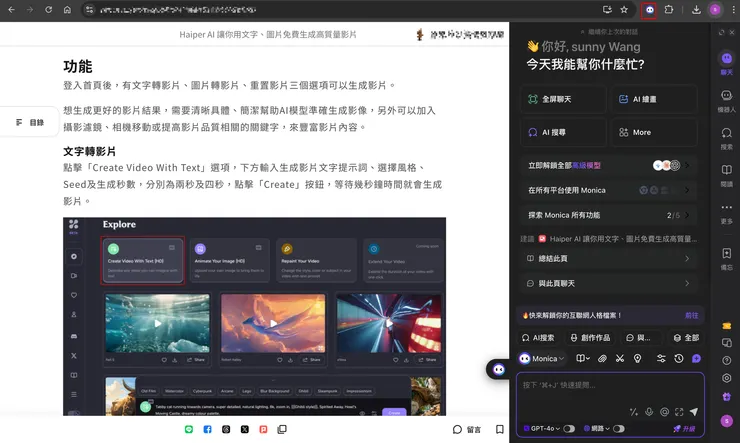Open the 閱讀 reading tab in Monica sidebar

pos(727,176)
